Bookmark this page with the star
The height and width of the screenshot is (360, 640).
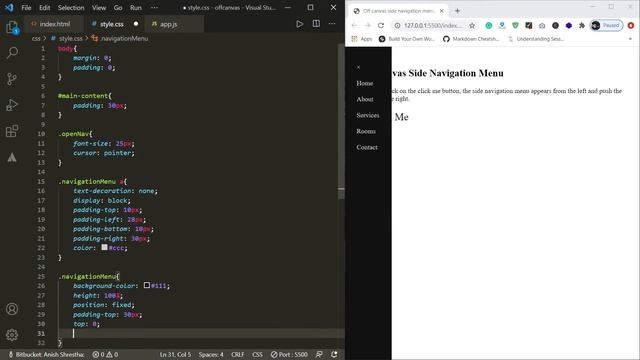(x=472, y=25)
